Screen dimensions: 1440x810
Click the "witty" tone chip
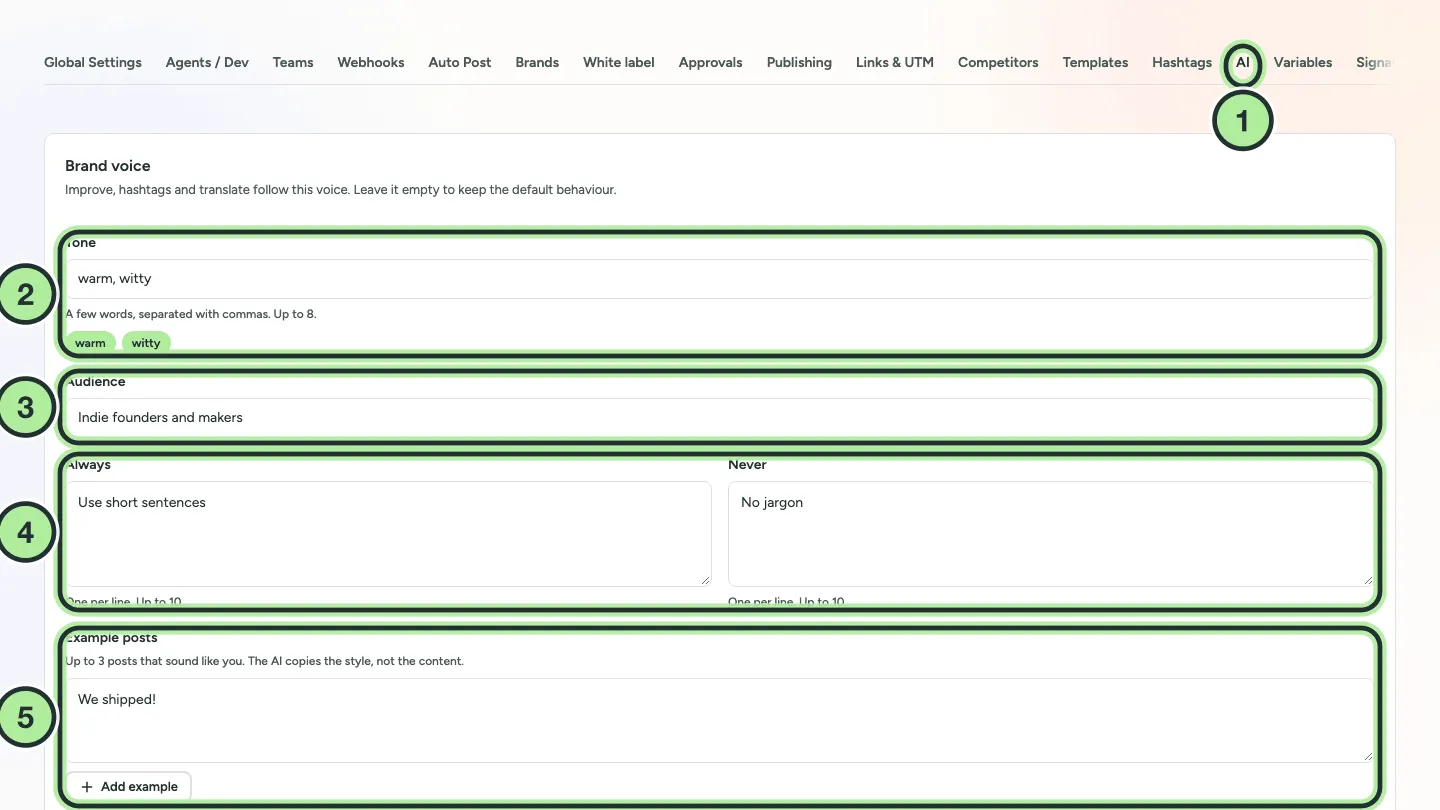146,343
